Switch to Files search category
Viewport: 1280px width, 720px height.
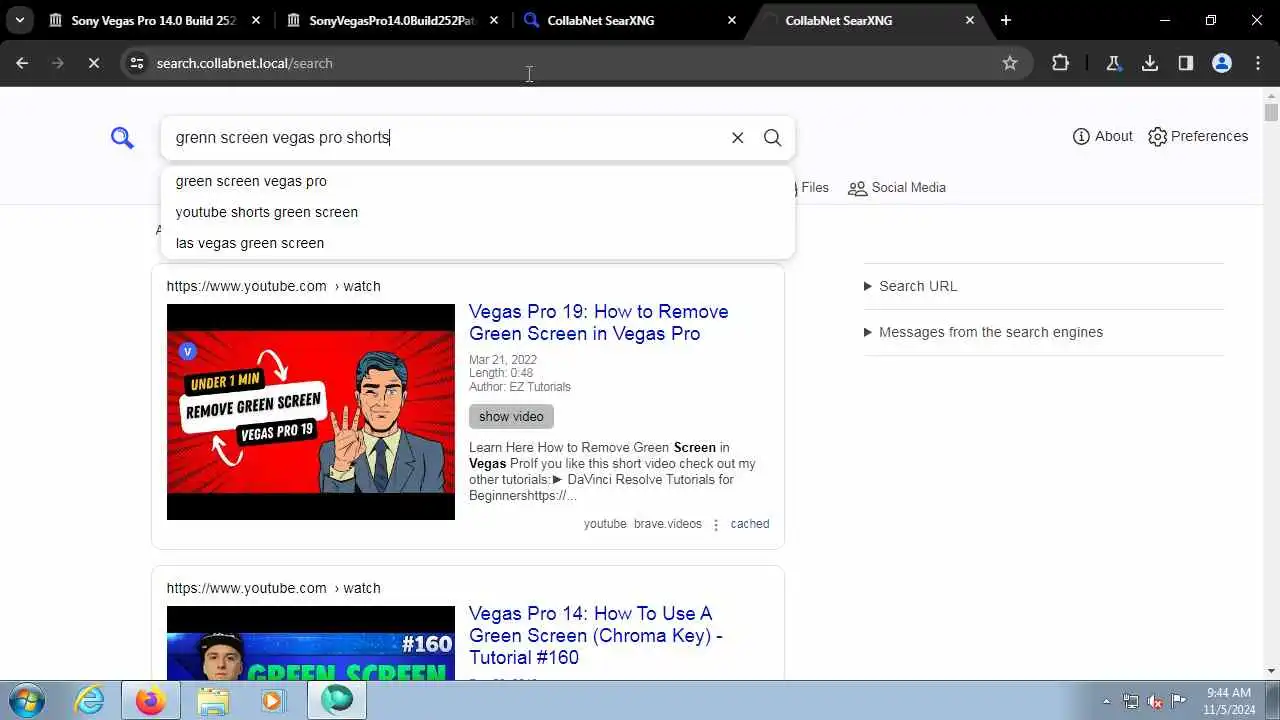click(812, 187)
